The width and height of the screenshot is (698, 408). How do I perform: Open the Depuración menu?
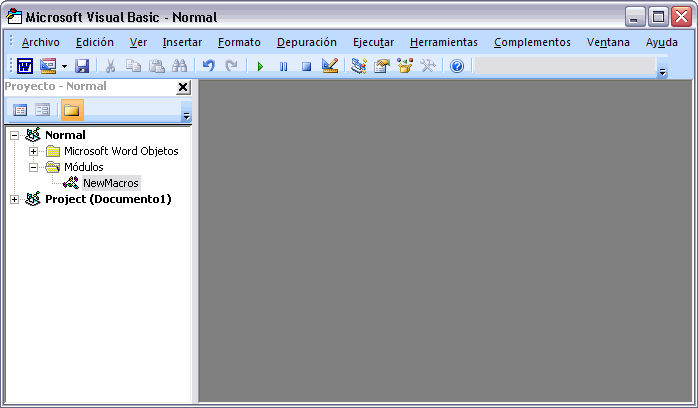click(x=306, y=42)
